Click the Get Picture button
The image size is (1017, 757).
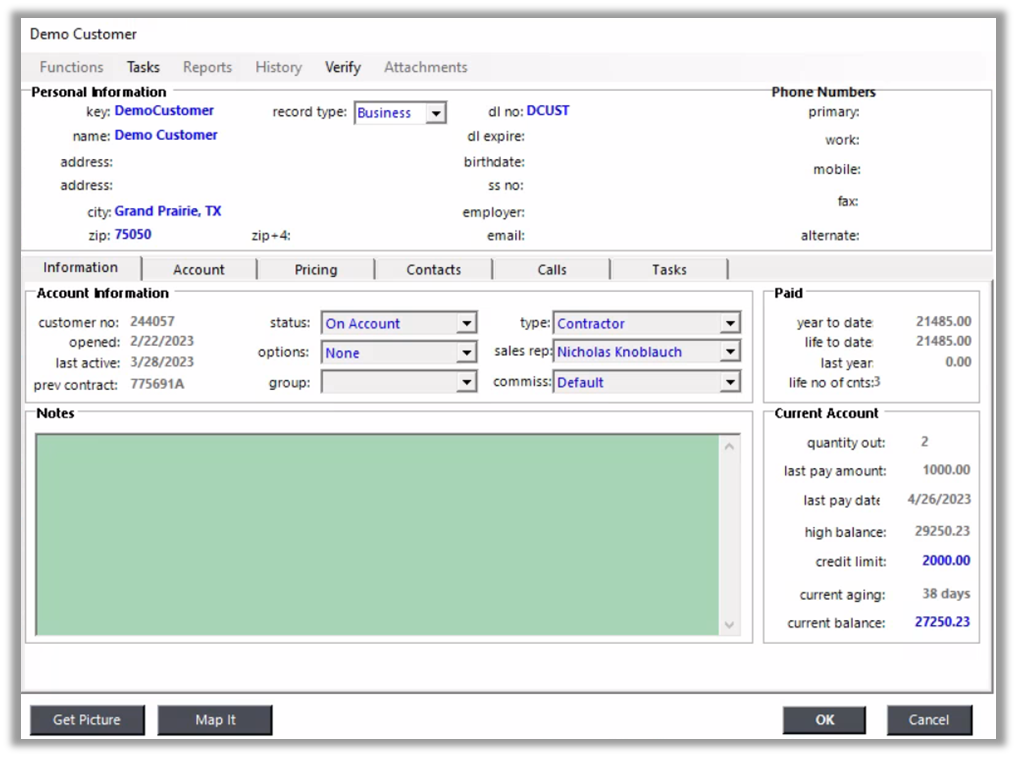pos(87,720)
